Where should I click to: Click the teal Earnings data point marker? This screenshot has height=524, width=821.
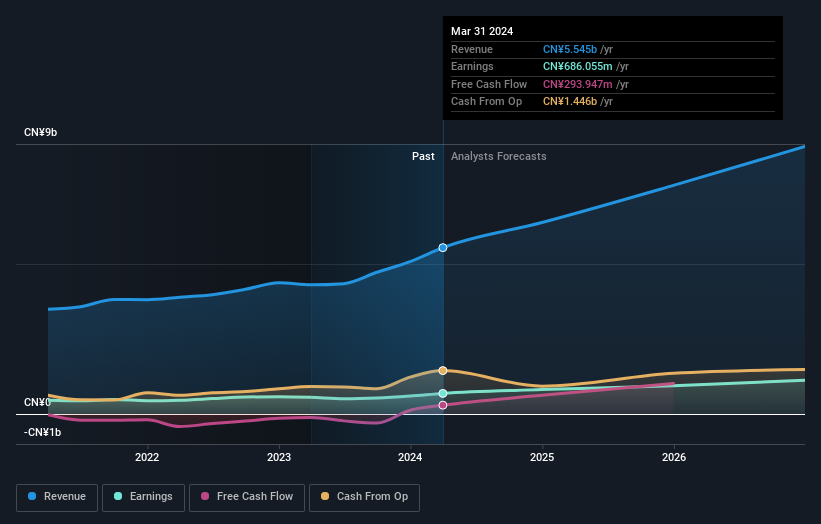[443, 394]
